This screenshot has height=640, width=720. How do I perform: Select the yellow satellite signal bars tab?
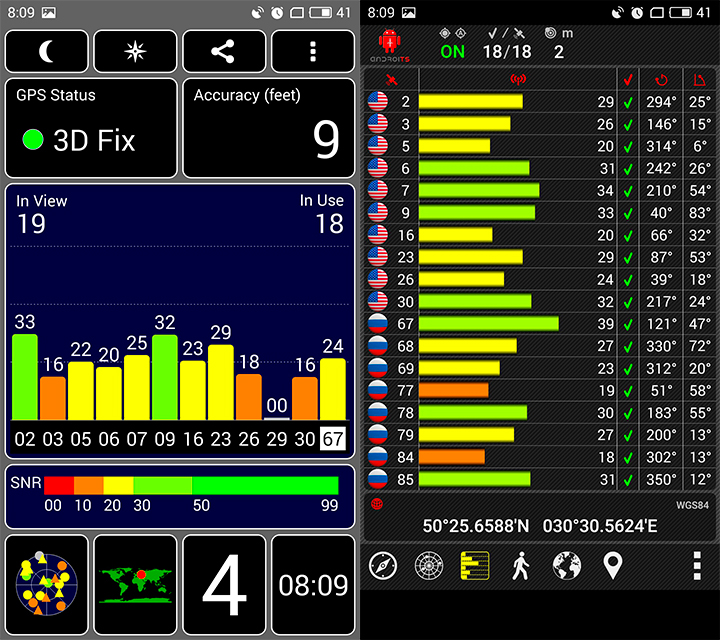pyautogui.click(x=475, y=566)
